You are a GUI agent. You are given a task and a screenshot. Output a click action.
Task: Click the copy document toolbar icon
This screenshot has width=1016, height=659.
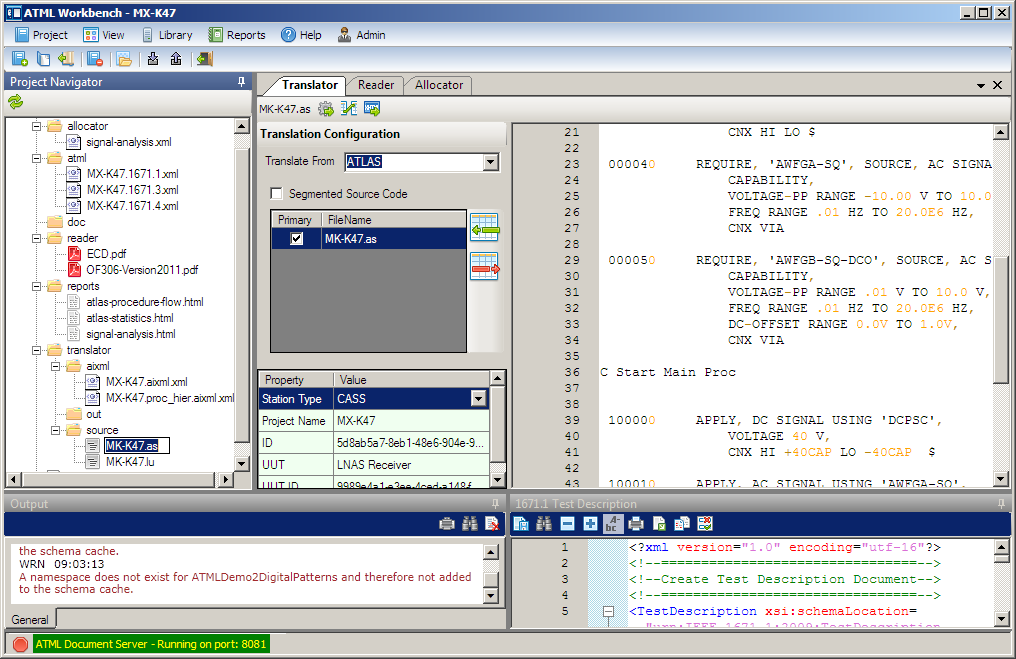pos(43,59)
